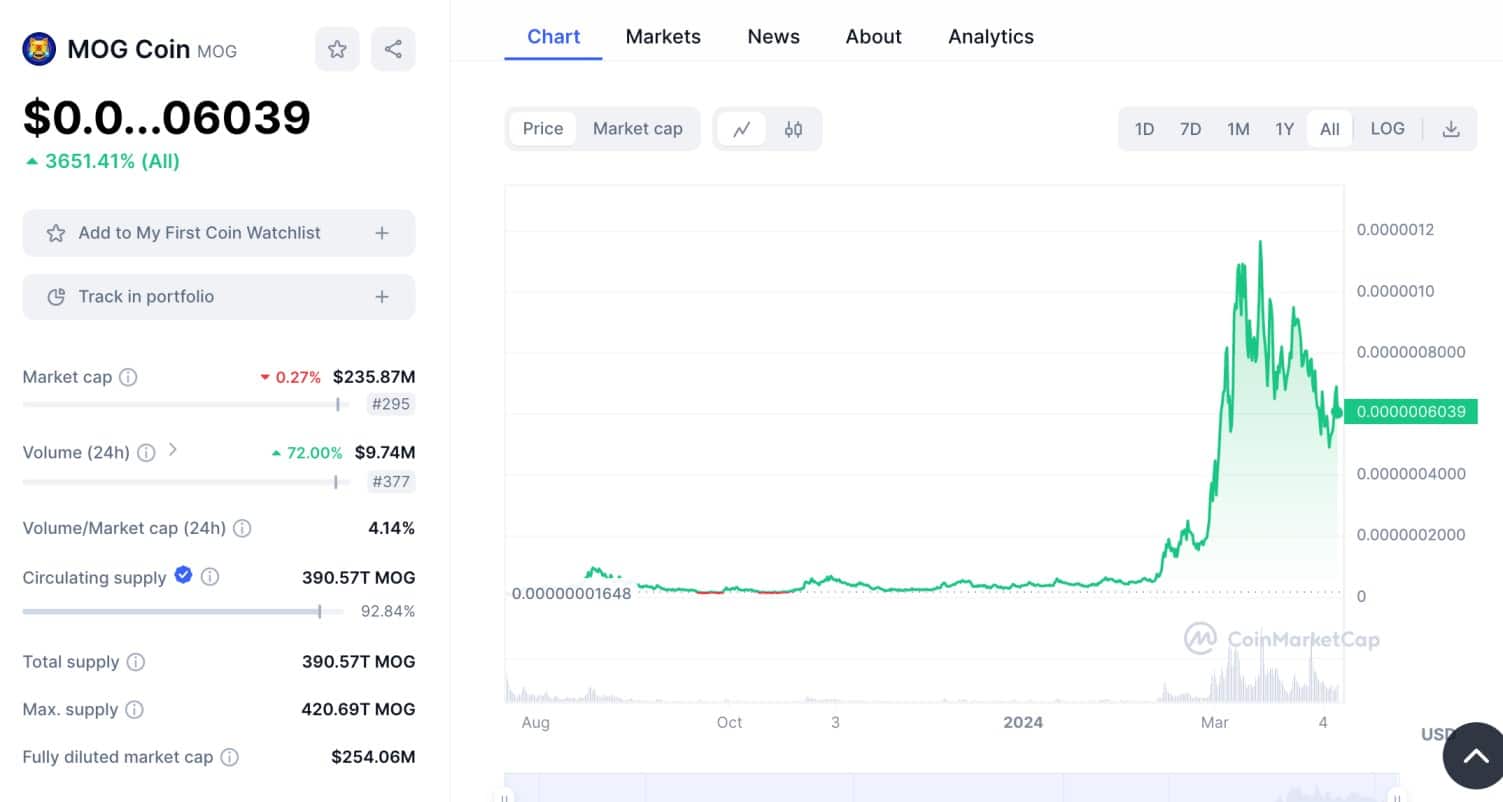The width and height of the screenshot is (1503, 802).
Task: Open the Analytics tab
Action: coord(991,37)
